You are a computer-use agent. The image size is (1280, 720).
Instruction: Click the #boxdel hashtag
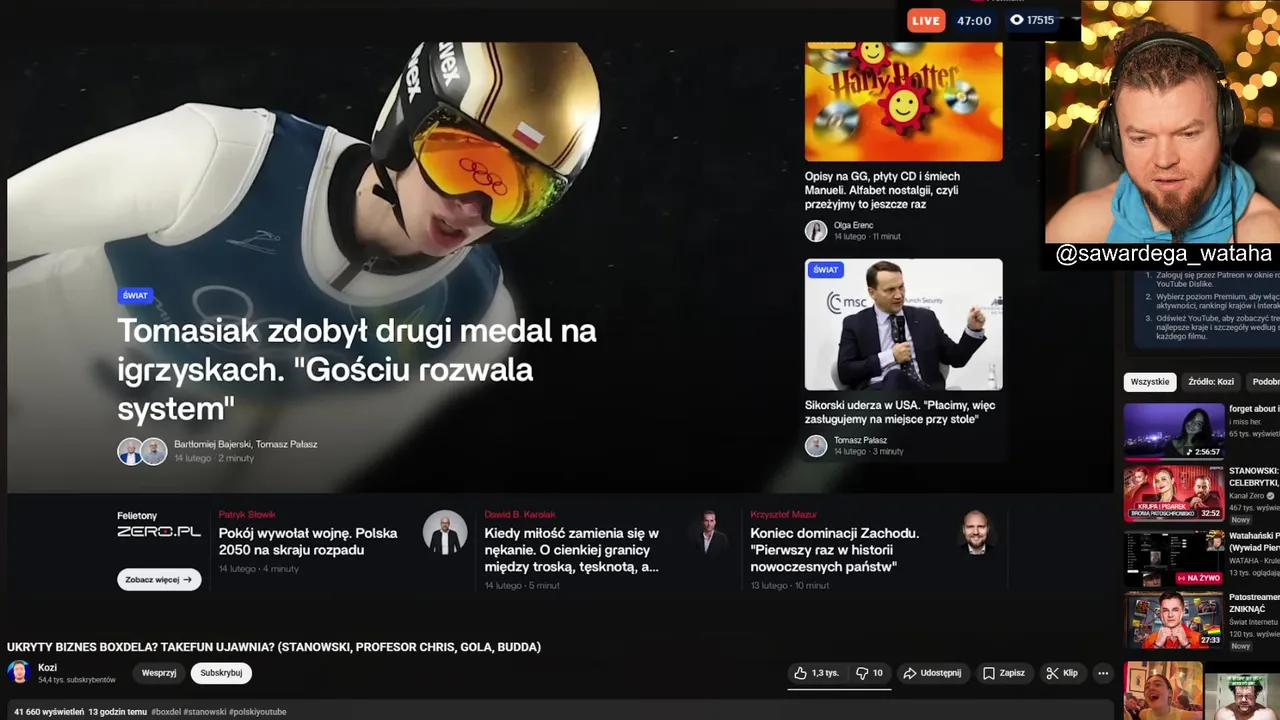tap(166, 712)
